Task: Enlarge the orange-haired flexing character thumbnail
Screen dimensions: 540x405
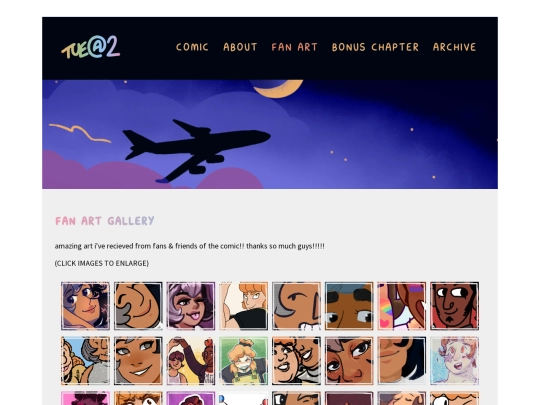Action: pos(243,306)
